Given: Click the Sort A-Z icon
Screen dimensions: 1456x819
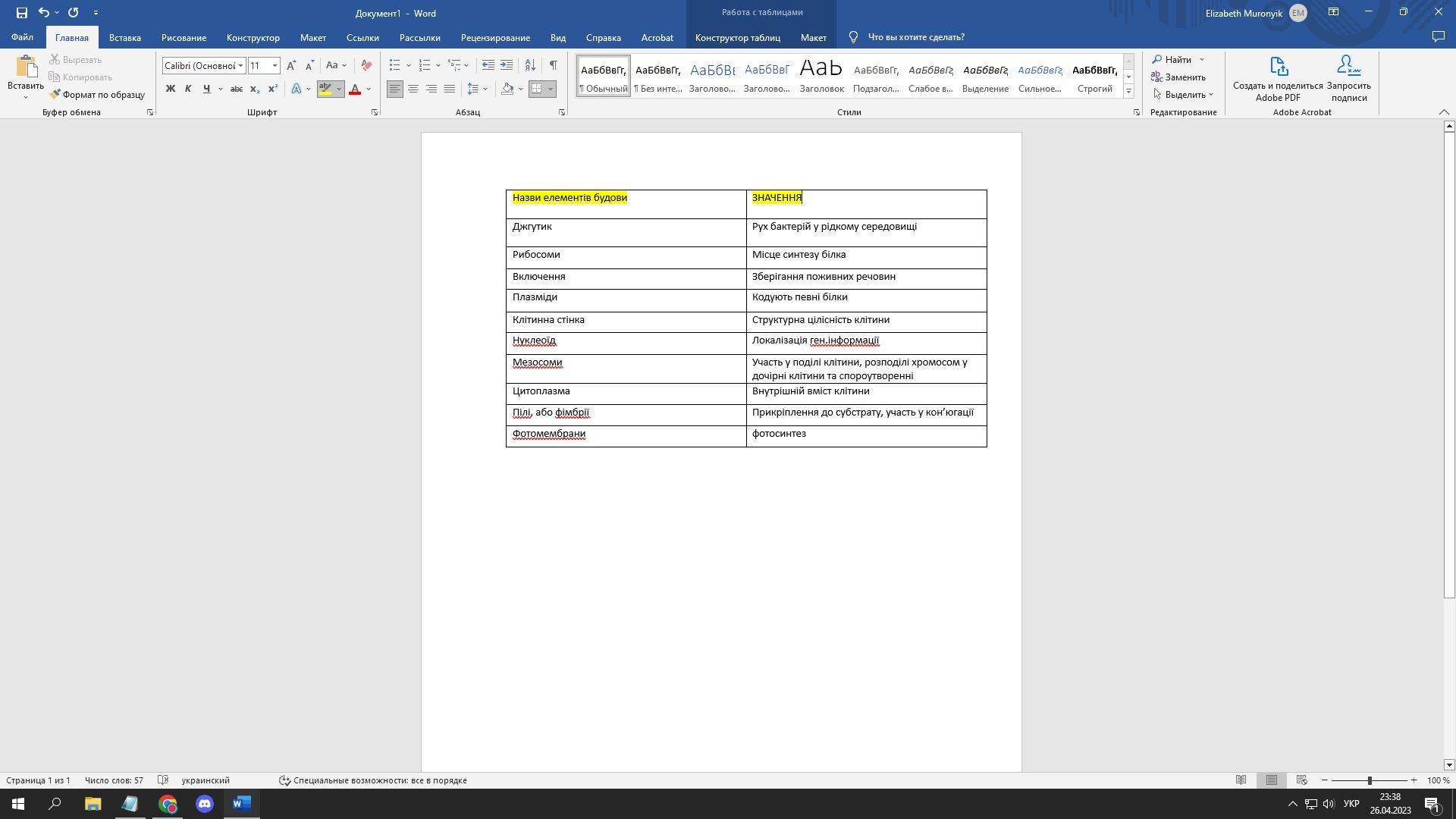Looking at the screenshot, I should (530, 65).
